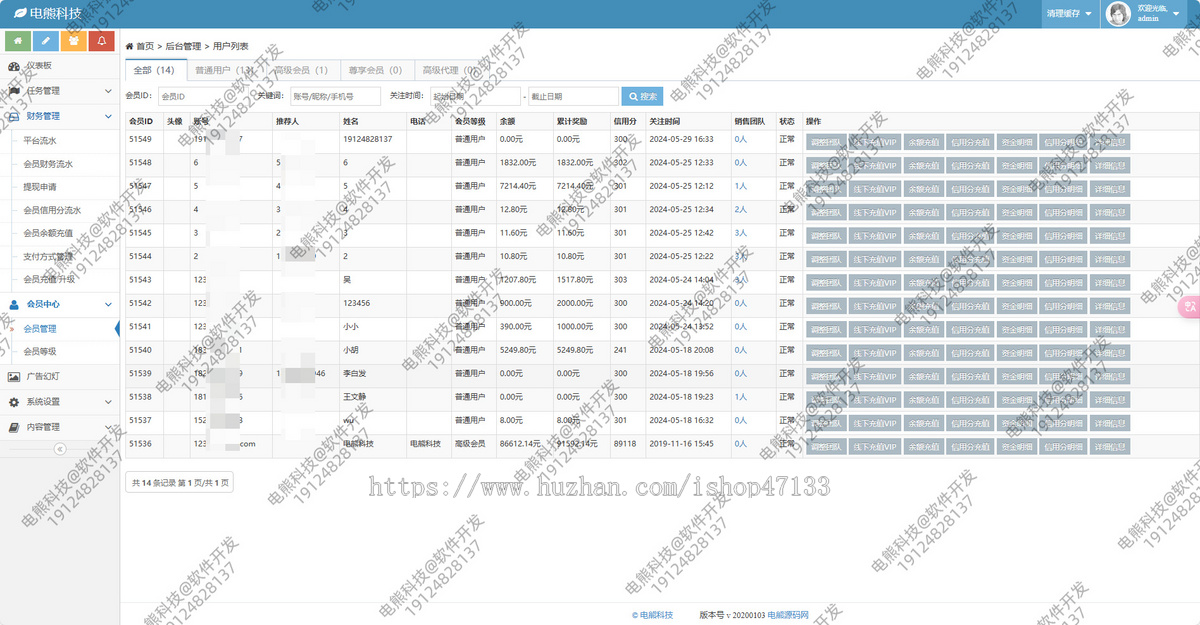Switch to the 高级代理 (0) tab
Viewport: 1200px width, 625px height.
point(449,71)
